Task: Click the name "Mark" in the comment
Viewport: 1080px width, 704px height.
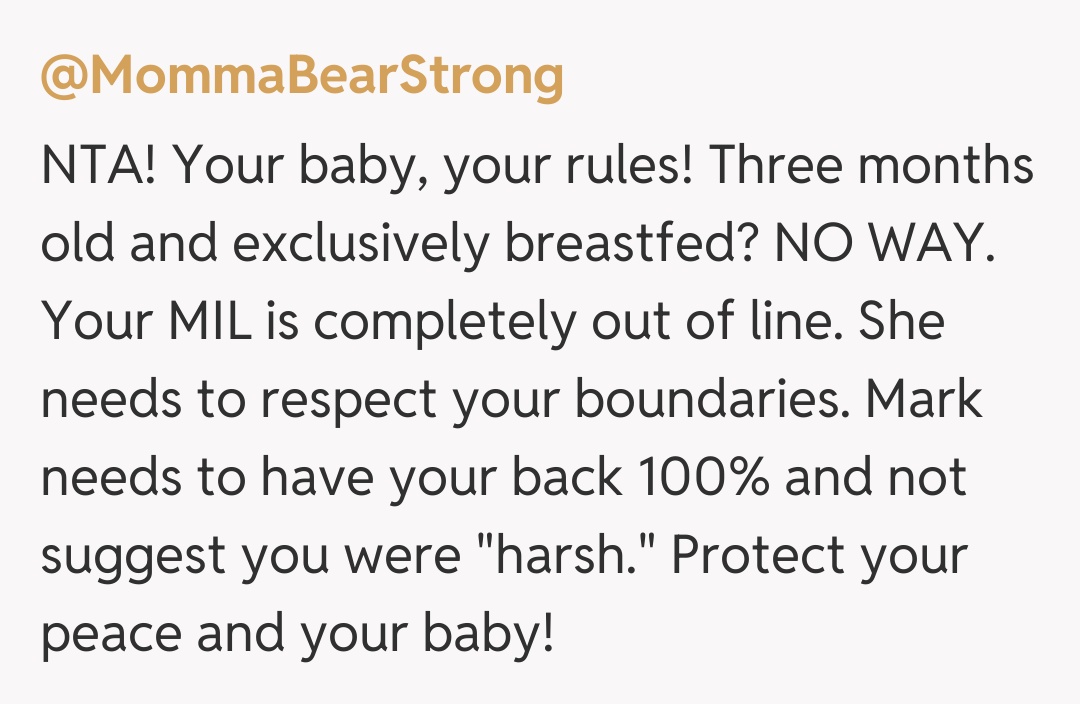Action: point(925,400)
